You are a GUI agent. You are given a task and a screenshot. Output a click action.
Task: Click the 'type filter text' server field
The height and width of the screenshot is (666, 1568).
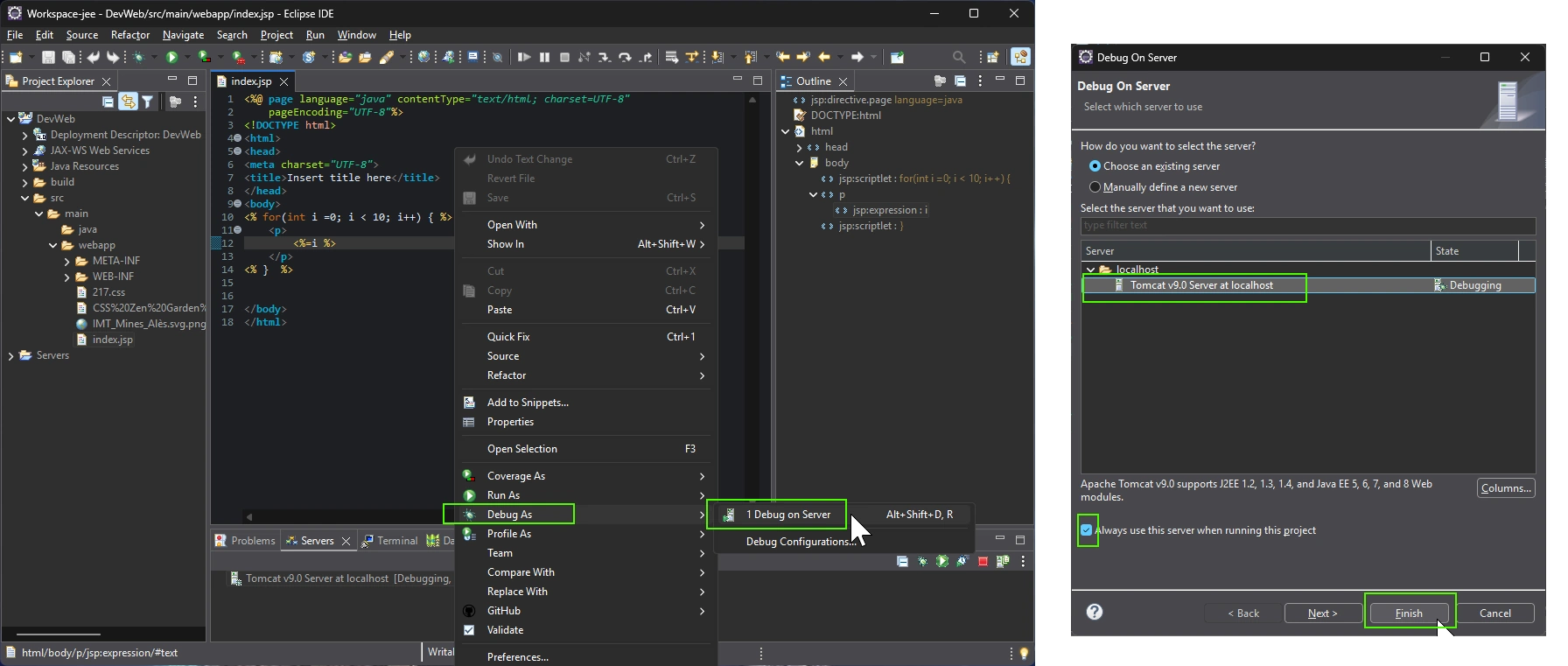1308,225
